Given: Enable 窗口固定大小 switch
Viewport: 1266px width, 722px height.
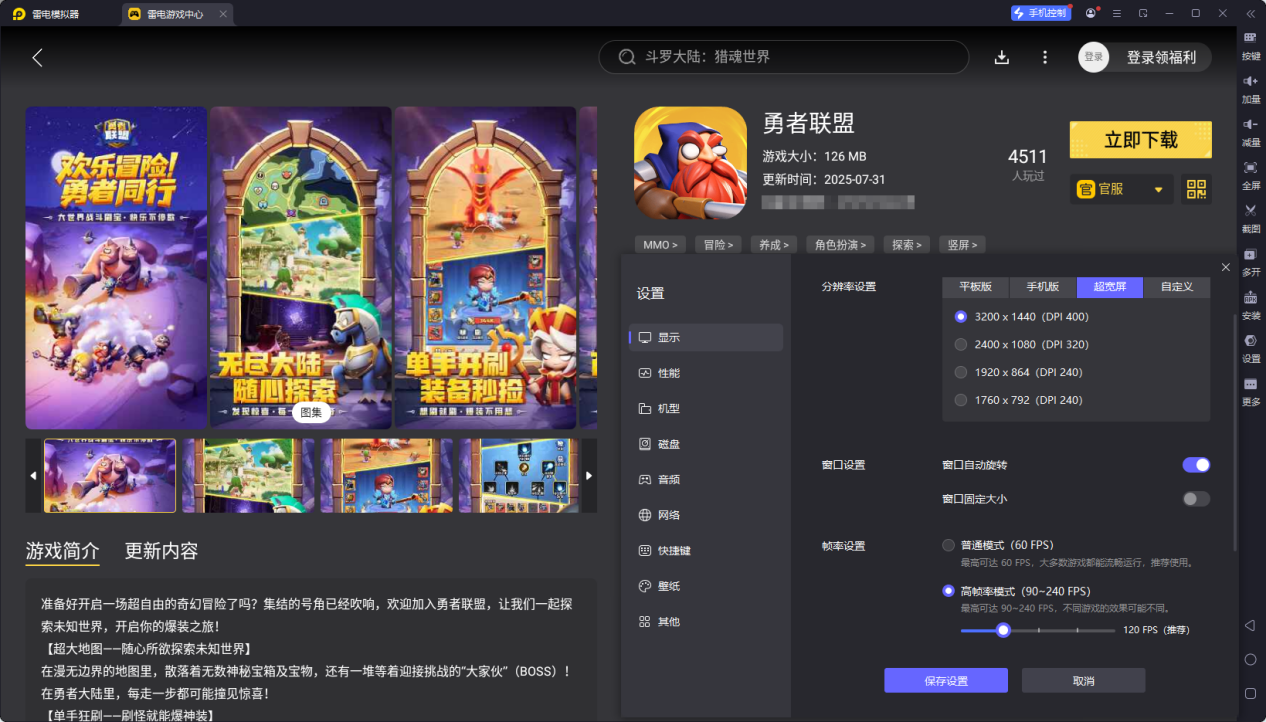Looking at the screenshot, I should click(1196, 499).
